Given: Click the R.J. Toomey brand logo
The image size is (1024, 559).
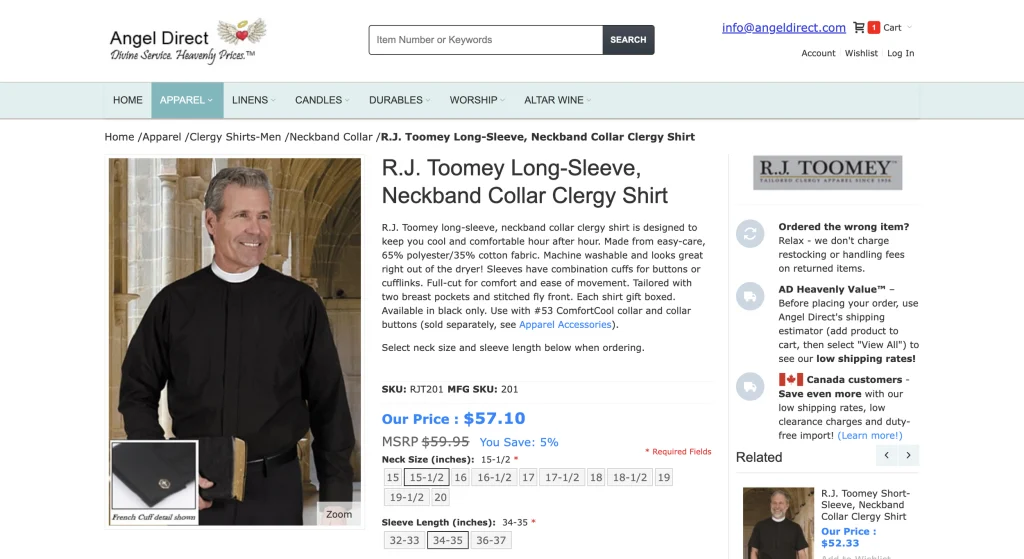Looking at the screenshot, I should click(x=827, y=172).
